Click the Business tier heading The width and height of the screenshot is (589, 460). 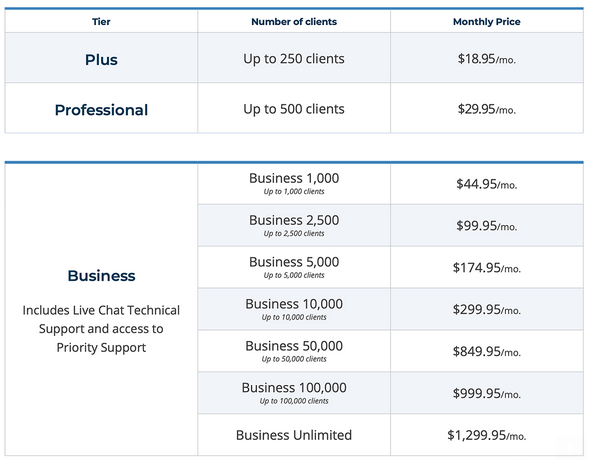pyautogui.click(x=101, y=276)
